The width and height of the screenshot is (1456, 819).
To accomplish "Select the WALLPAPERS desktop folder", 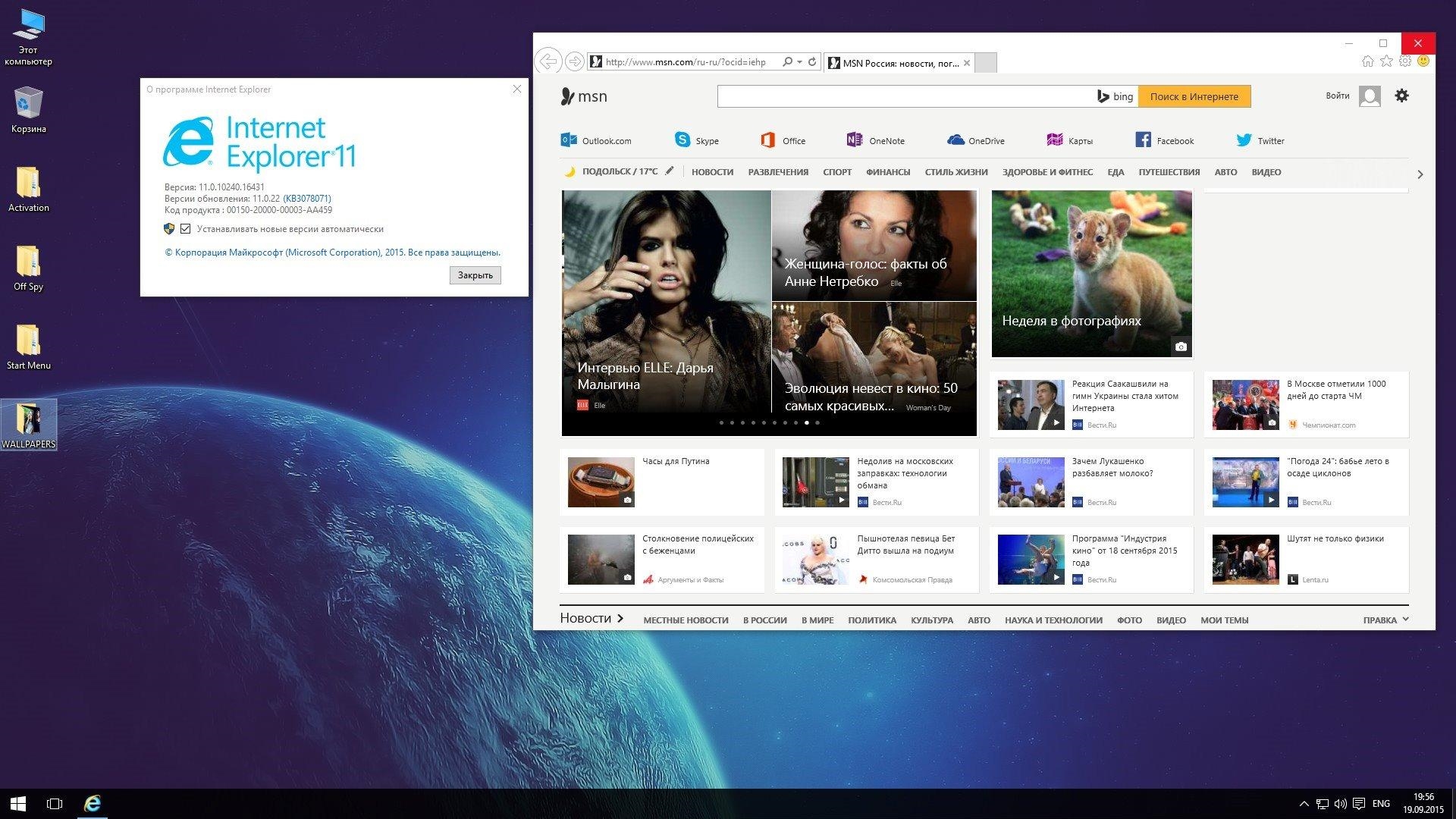I will [29, 425].
